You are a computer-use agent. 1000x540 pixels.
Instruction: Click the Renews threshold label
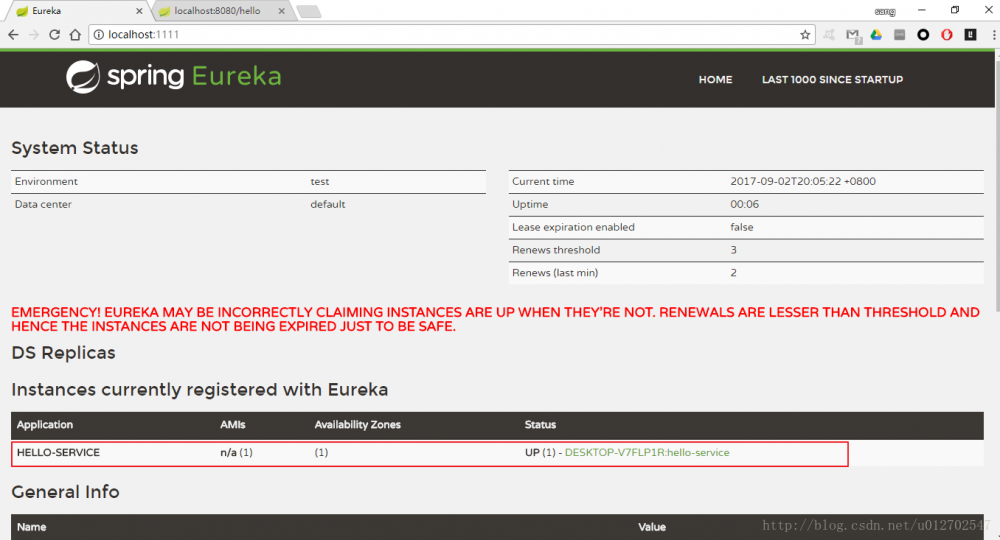556,250
